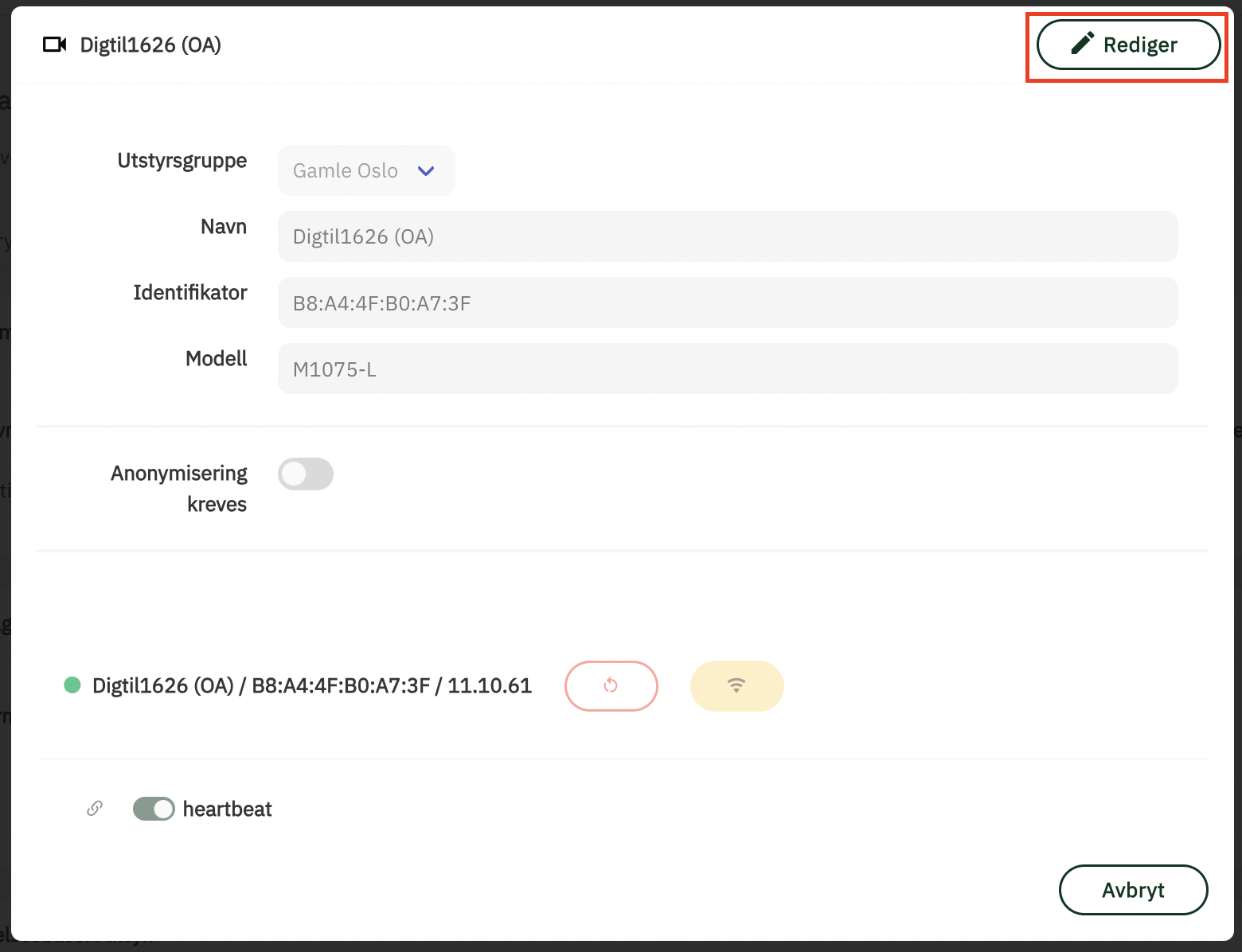Click the red restart device icon button

tap(611, 686)
